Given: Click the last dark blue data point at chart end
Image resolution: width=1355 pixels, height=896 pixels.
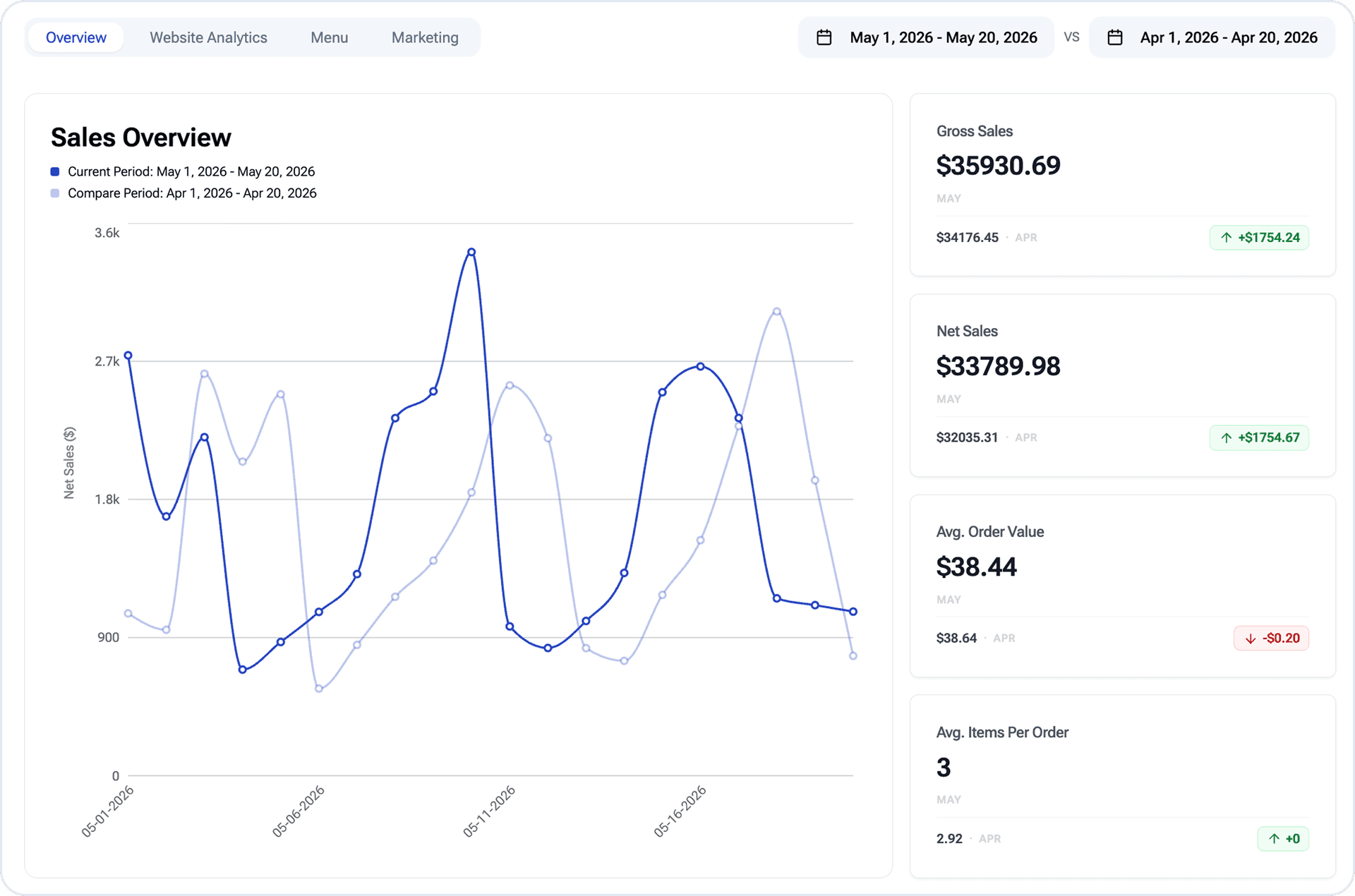Looking at the screenshot, I should 853,612.
